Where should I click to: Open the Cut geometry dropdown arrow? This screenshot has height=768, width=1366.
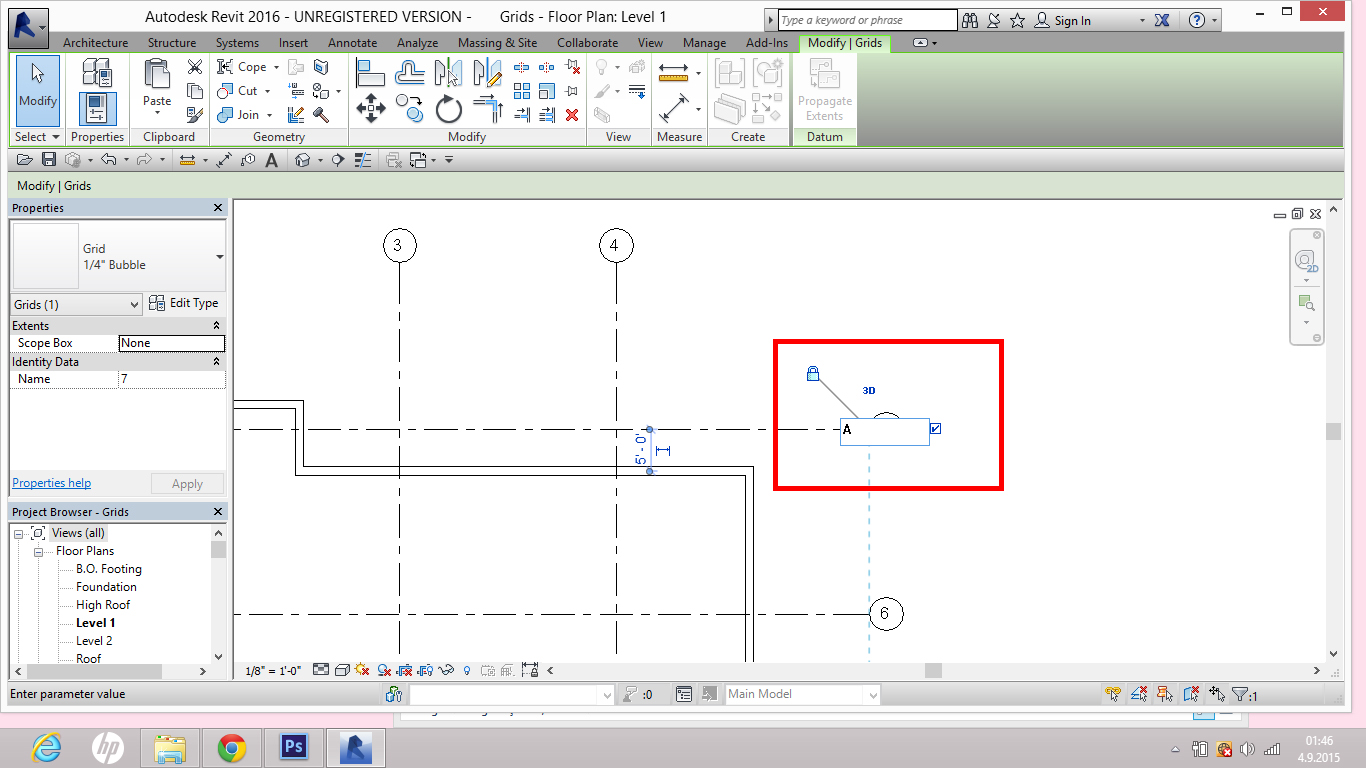pyautogui.click(x=268, y=91)
